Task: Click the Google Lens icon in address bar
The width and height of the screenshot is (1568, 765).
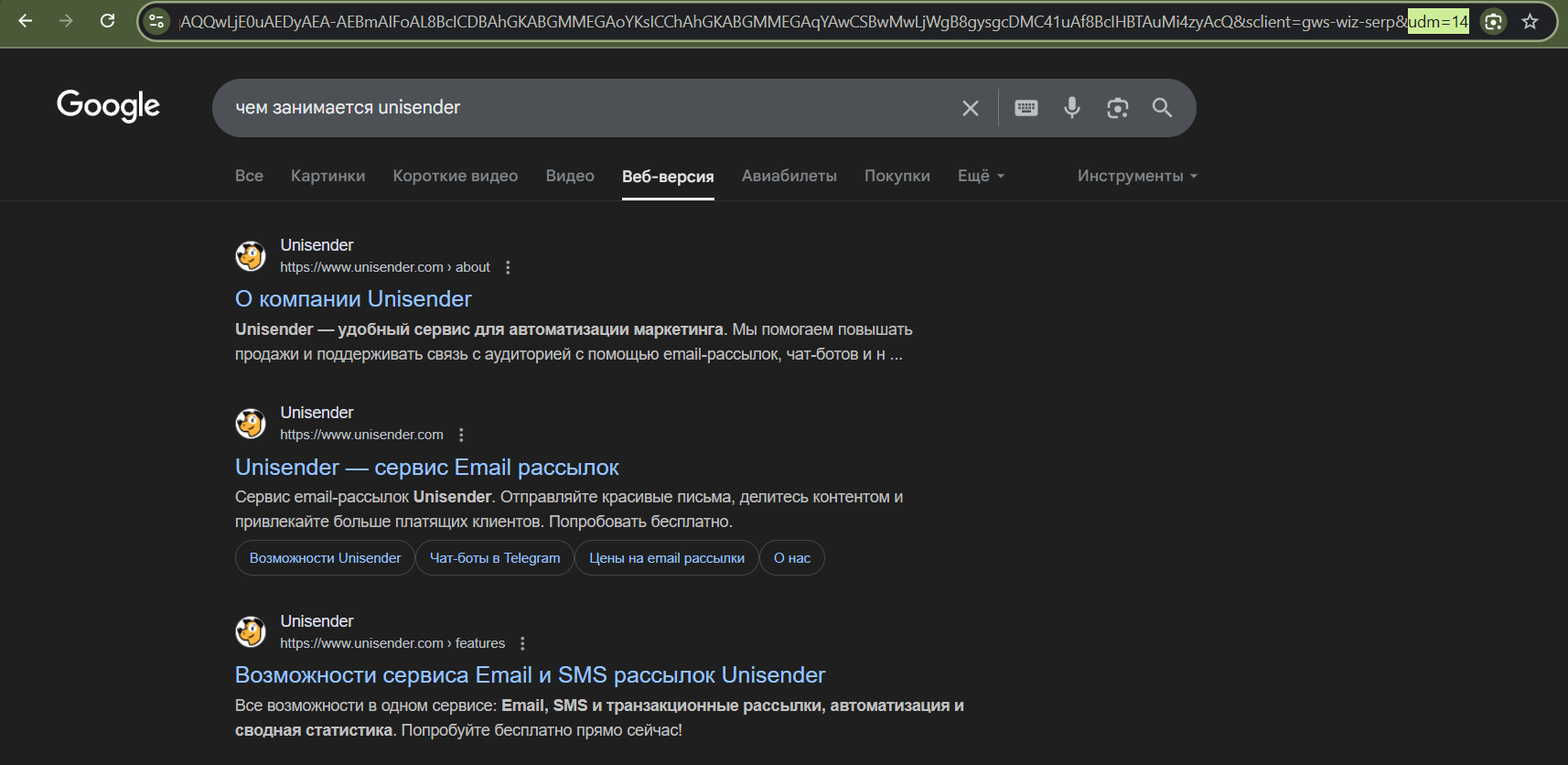Action: click(1493, 21)
